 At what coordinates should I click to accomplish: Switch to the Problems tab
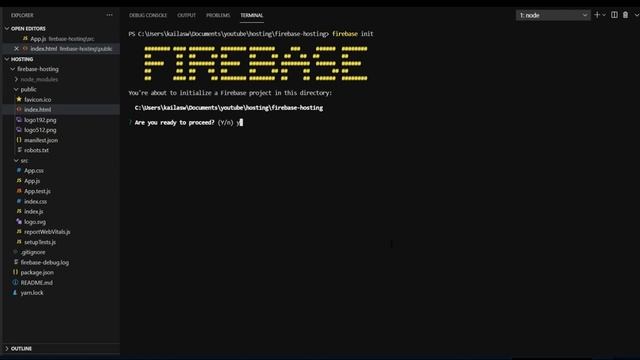point(218,15)
